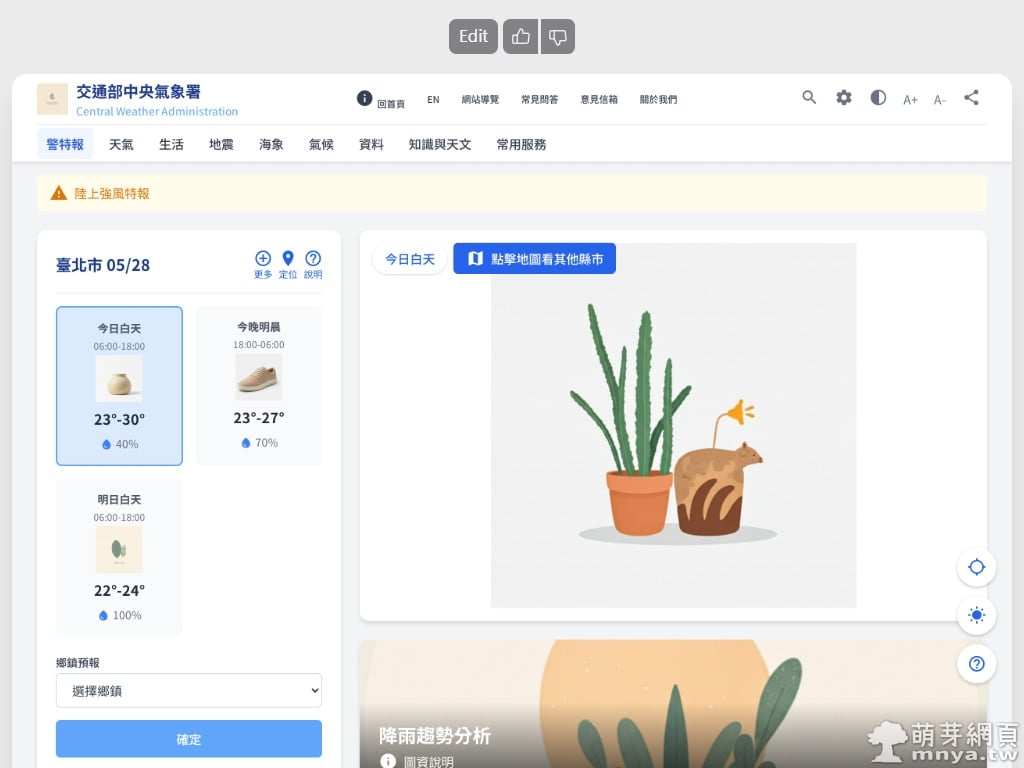Click the floating question mark help button
Viewport: 1024px width, 768px height.
tap(976, 663)
